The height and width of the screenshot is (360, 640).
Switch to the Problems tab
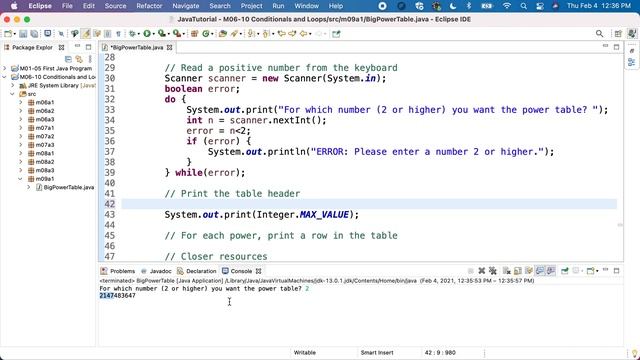coord(118,271)
